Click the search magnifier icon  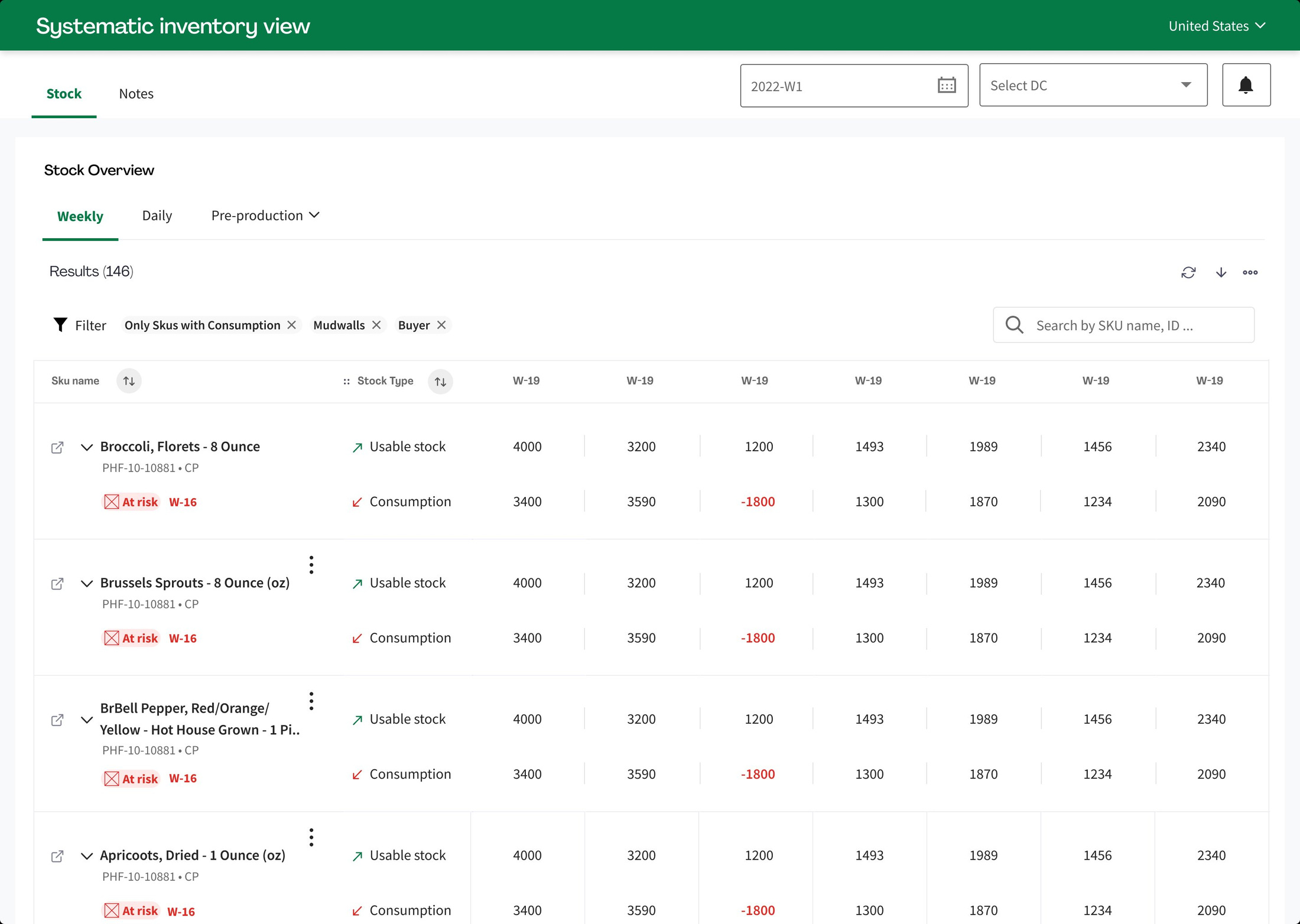(x=1015, y=325)
